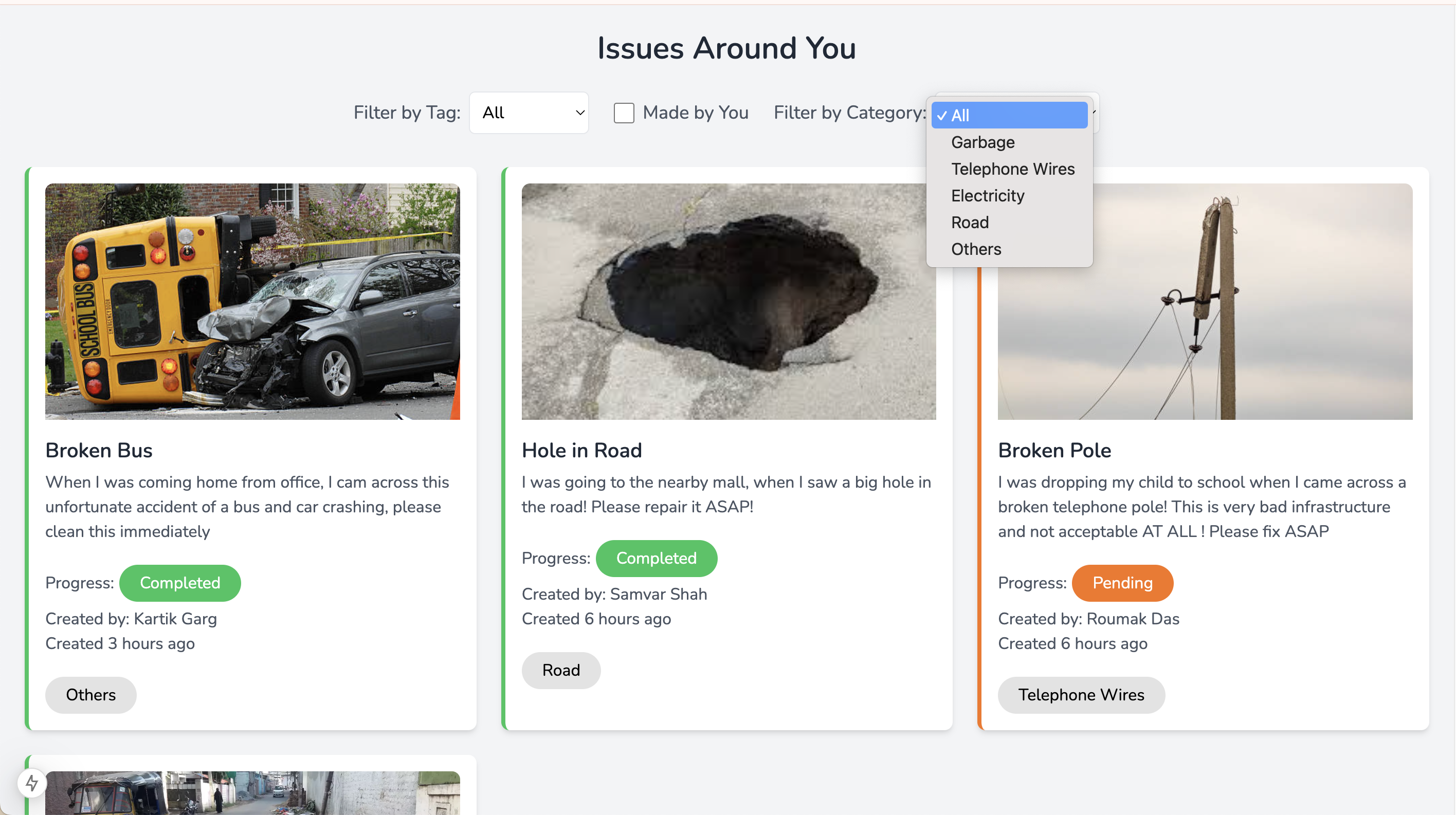Select Road from category options
Viewport: 1456px width, 815px height.
point(969,223)
